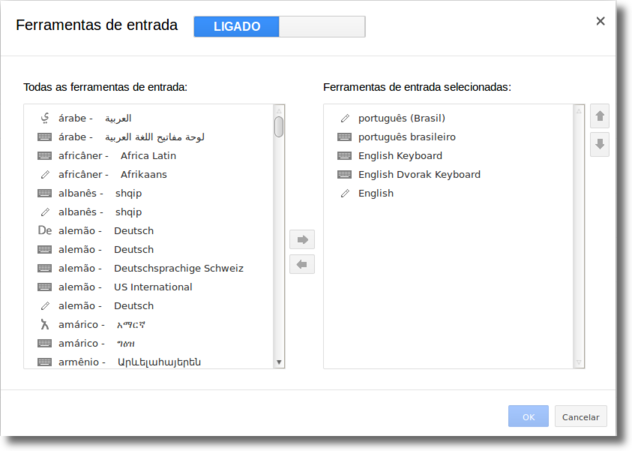Click pencil icon for africâner Afrikaans handwriting
Screen dimensions: 632x451
(x=45, y=175)
